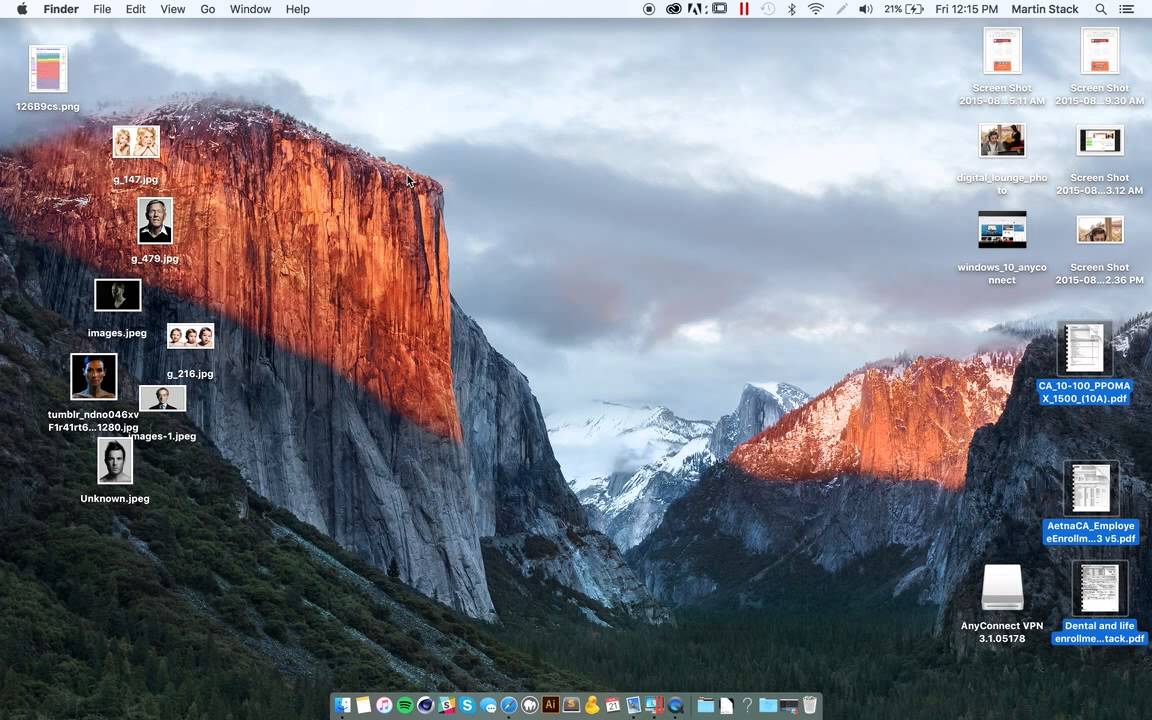The image size is (1152, 720).
Task: Click the Wi-Fi status icon
Action: (816, 9)
